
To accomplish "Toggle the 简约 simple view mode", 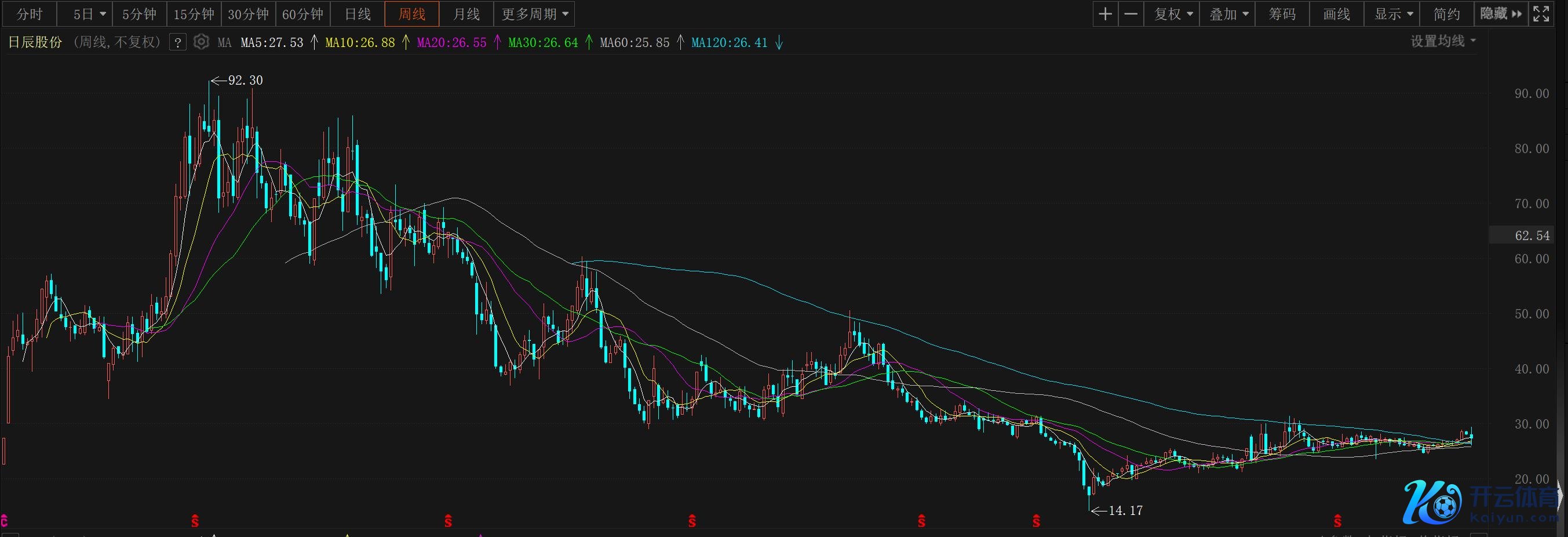I will (1447, 14).
